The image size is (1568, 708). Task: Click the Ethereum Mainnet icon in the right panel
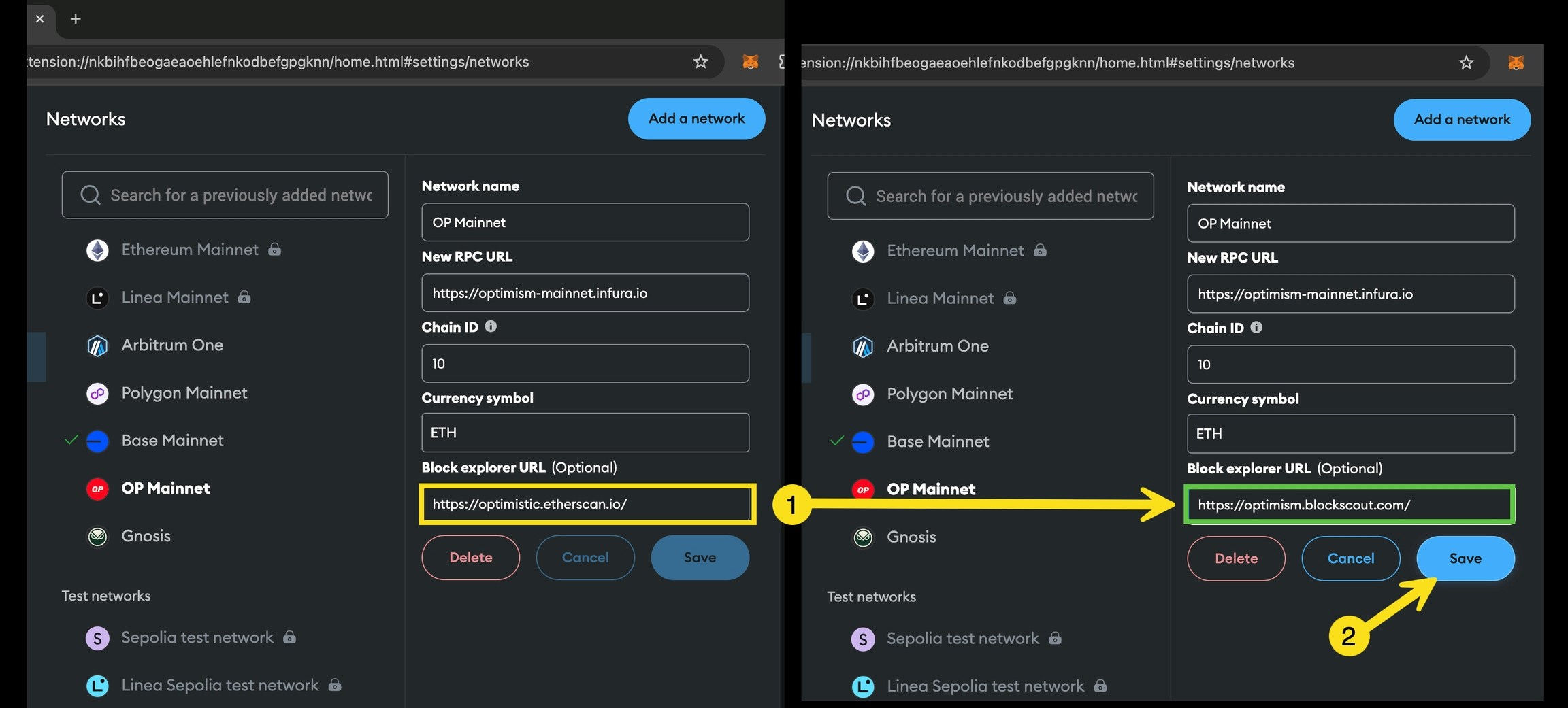pyautogui.click(x=863, y=251)
